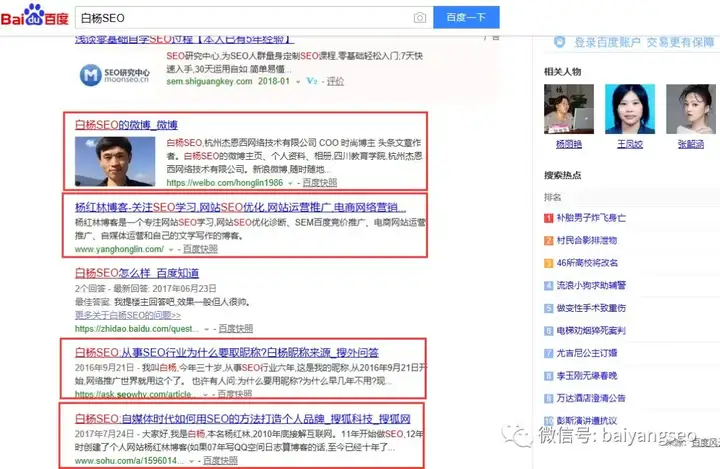Screen dimensions: 720x469
Task: Open 白杨SEO:自媒体时代 搜狐科技 result
Action: click(242, 419)
